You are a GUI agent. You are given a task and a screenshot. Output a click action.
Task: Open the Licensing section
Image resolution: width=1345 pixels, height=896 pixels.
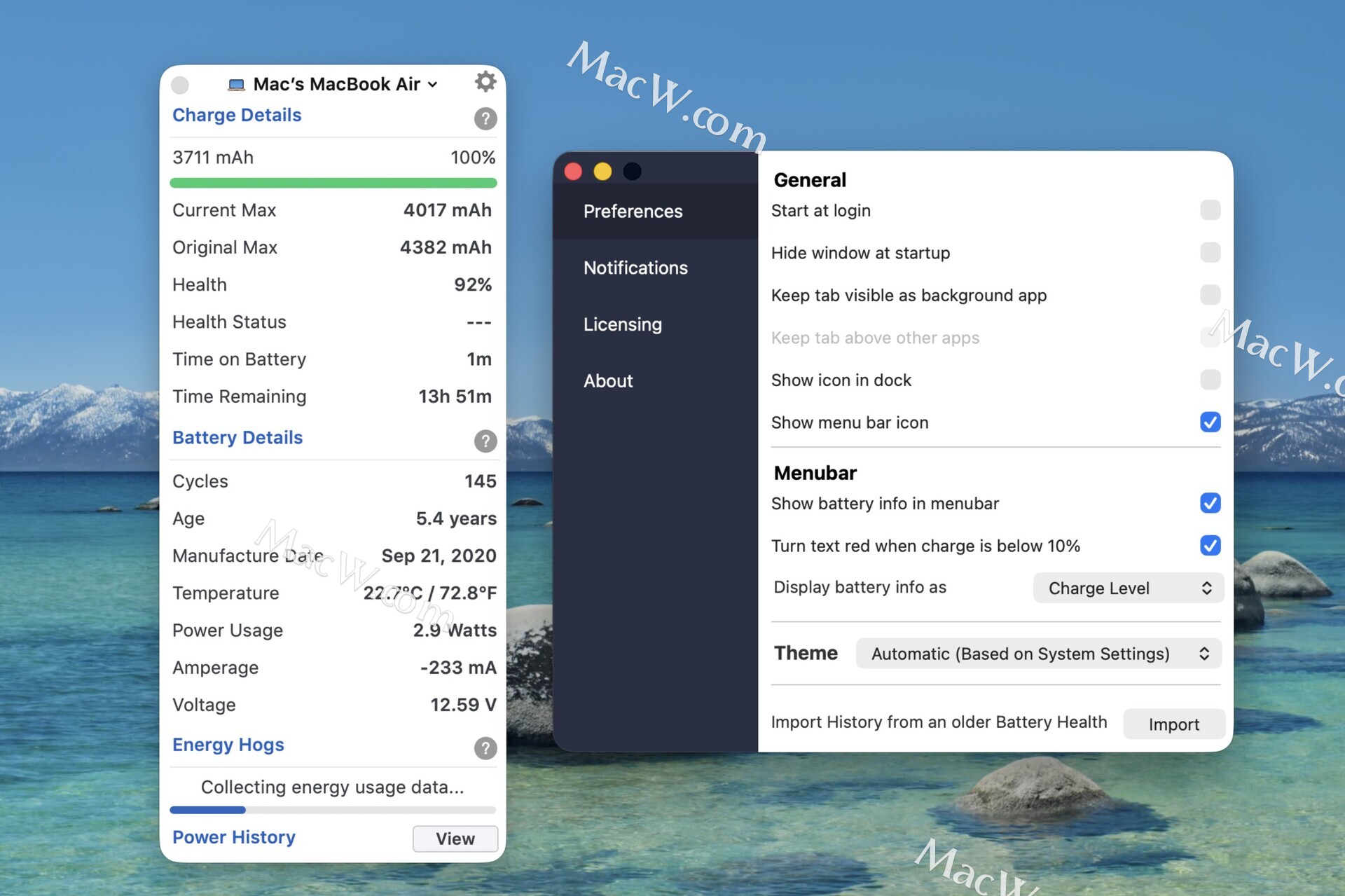622,324
